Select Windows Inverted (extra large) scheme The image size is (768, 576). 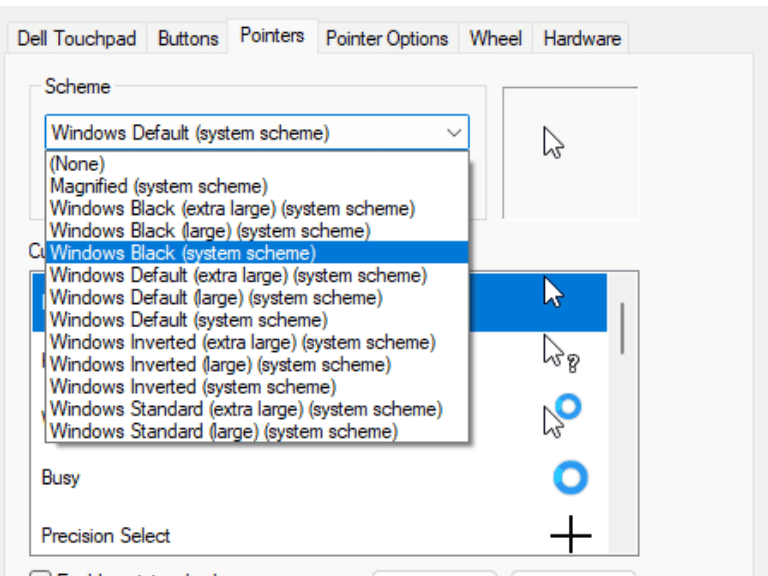[257, 342]
